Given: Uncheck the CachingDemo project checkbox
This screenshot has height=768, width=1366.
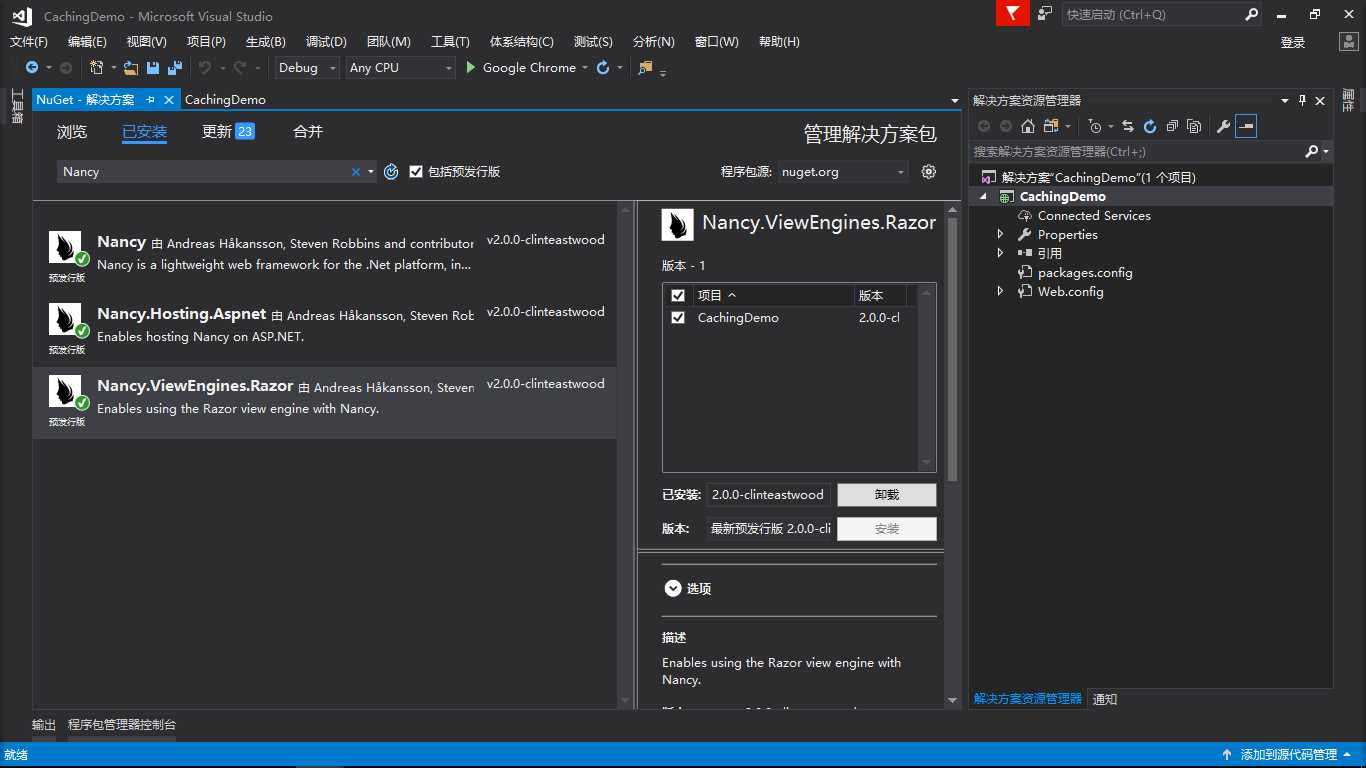Looking at the screenshot, I should coord(678,318).
